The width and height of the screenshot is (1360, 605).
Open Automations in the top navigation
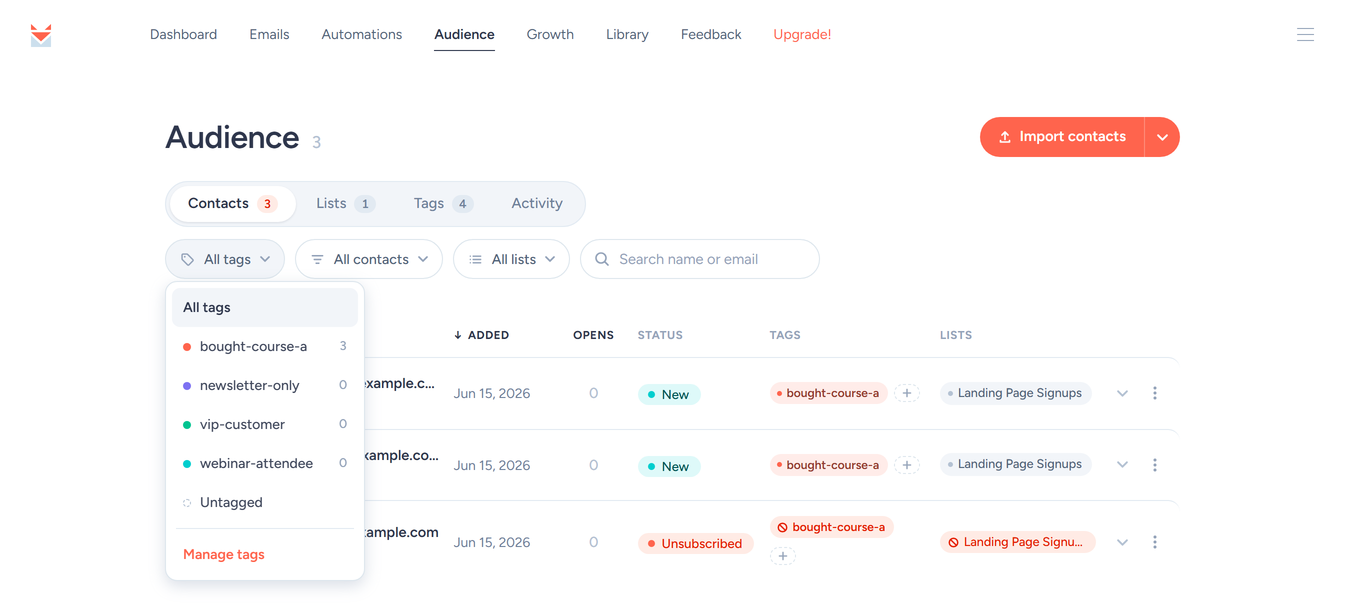[362, 34]
